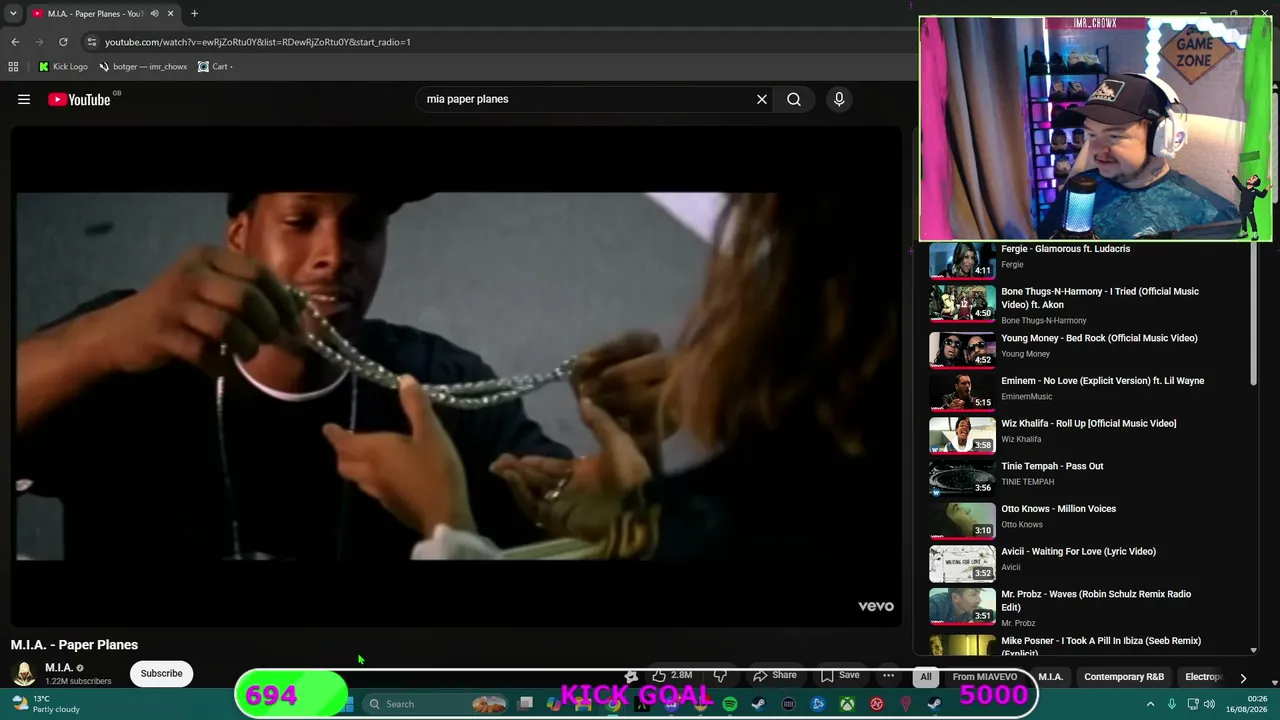The height and width of the screenshot is (720, 1280).
Task: Click the M.I.A. - Paper Planes title
Action: click(x=74, y=645)
